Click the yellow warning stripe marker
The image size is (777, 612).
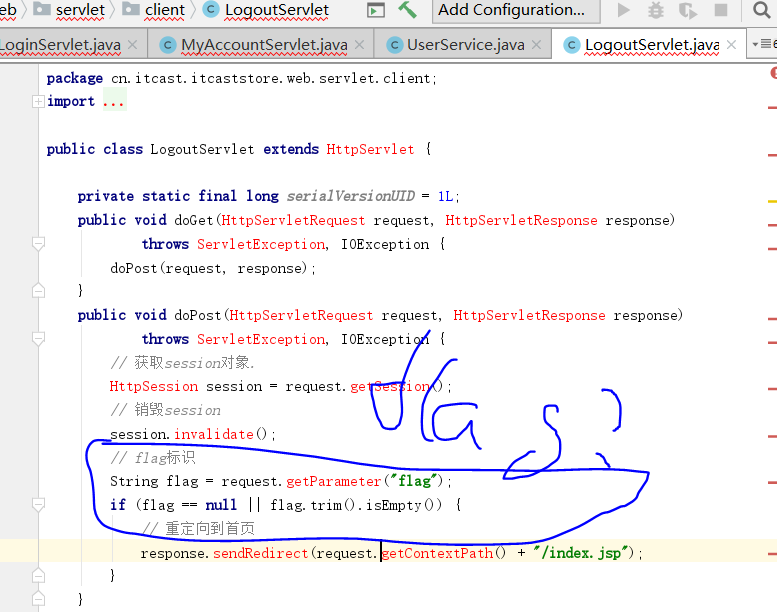[772, 202]
